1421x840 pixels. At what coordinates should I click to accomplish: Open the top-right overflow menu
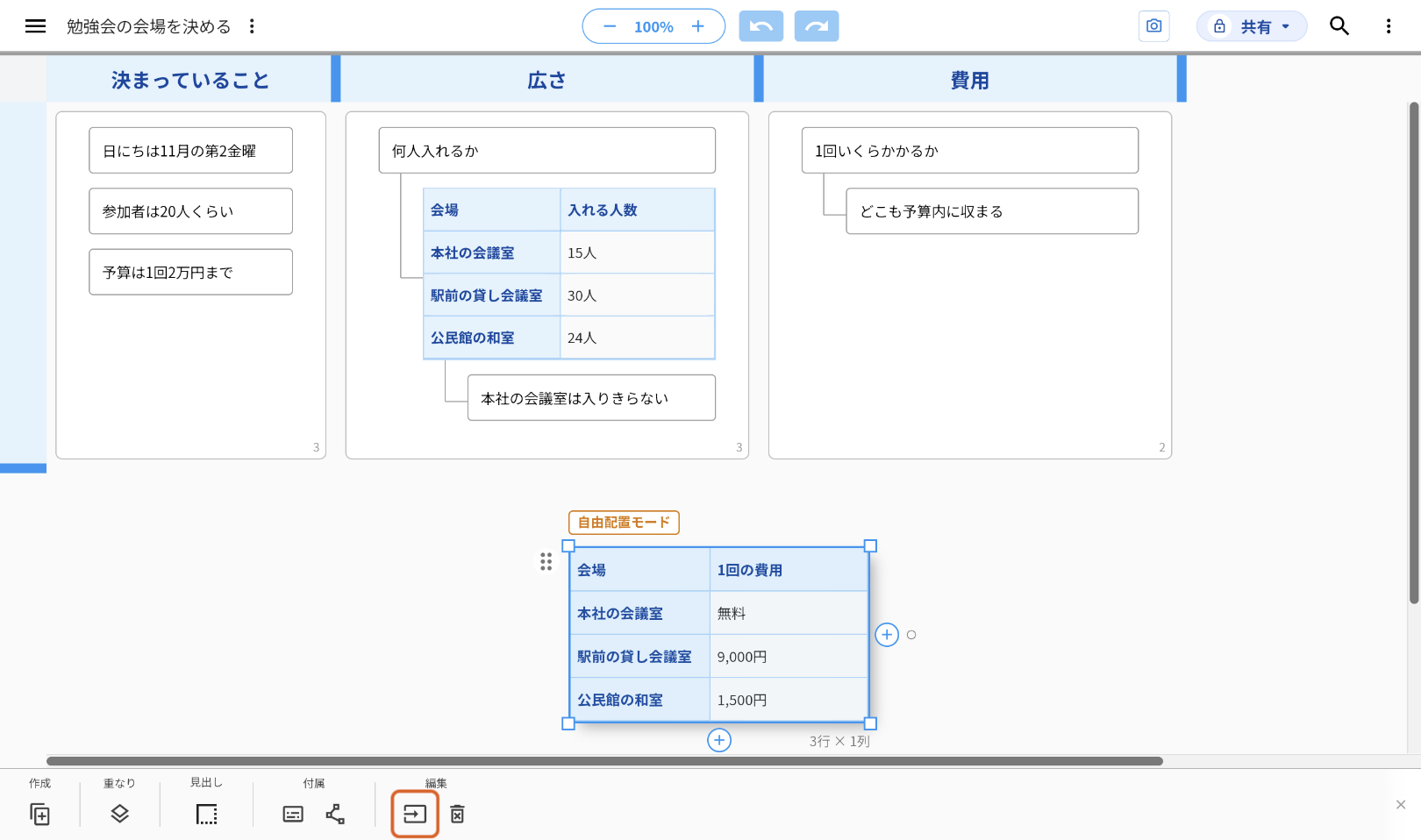(1389, 26)
